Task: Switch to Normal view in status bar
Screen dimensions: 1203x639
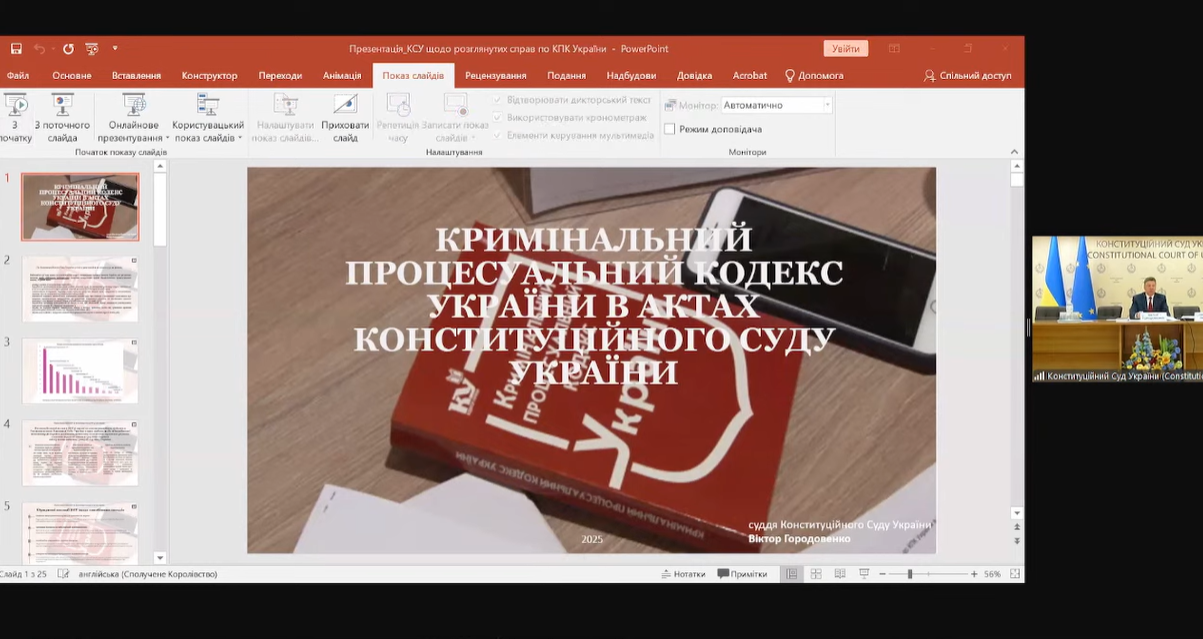Action: click(791, 574)
